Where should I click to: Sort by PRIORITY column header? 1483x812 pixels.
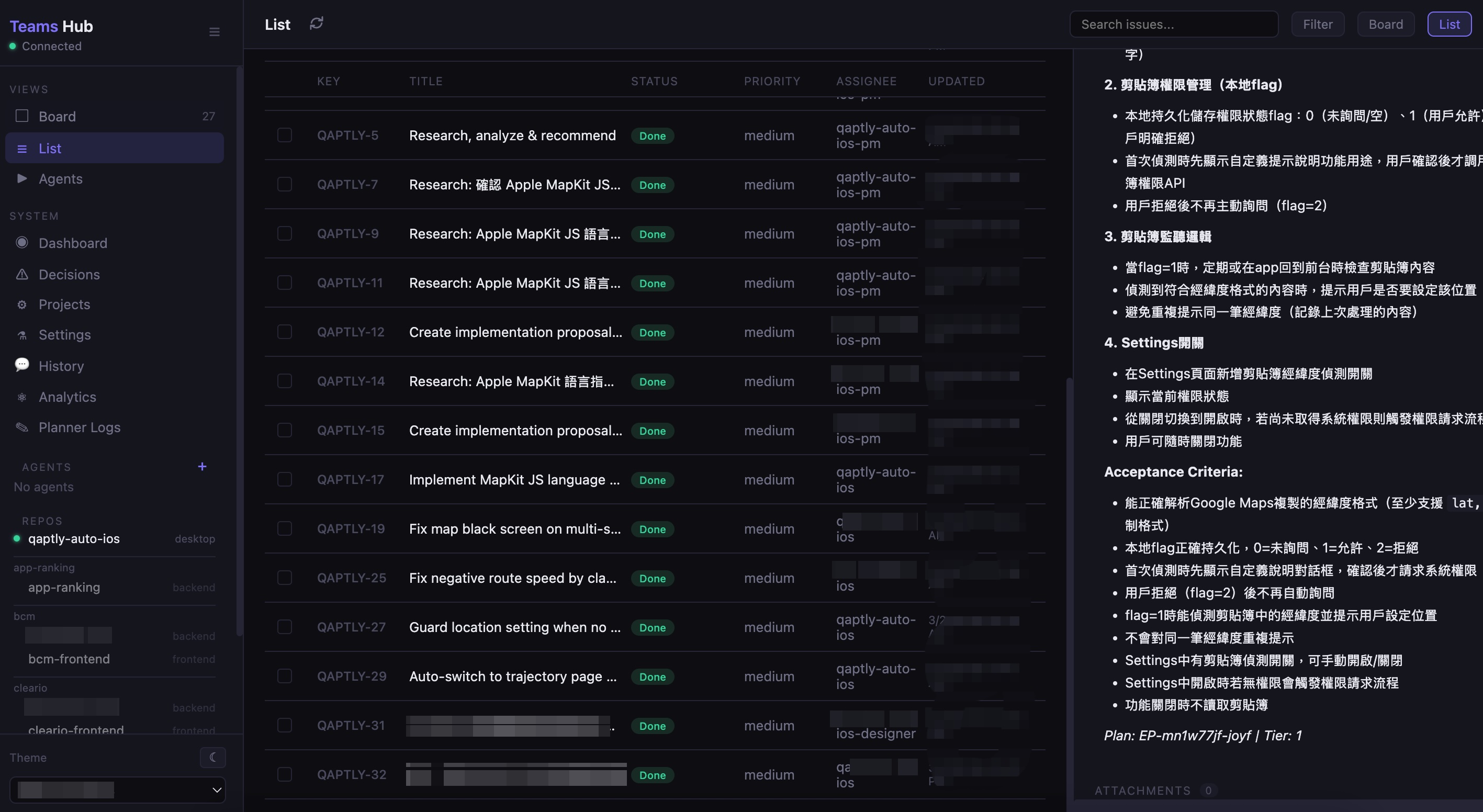click(x=772, y=81)
